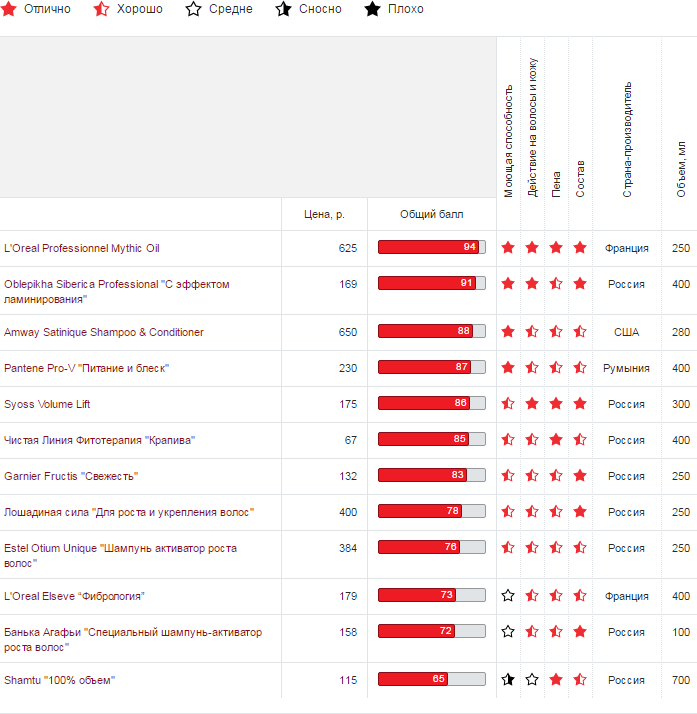
Task: Click country 'Румыния' in Pantene row
Action: point(626,368)
